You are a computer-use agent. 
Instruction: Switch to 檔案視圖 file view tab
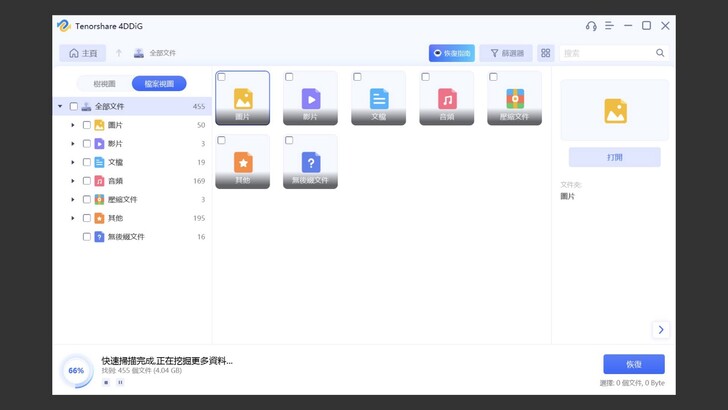[159, 84]
